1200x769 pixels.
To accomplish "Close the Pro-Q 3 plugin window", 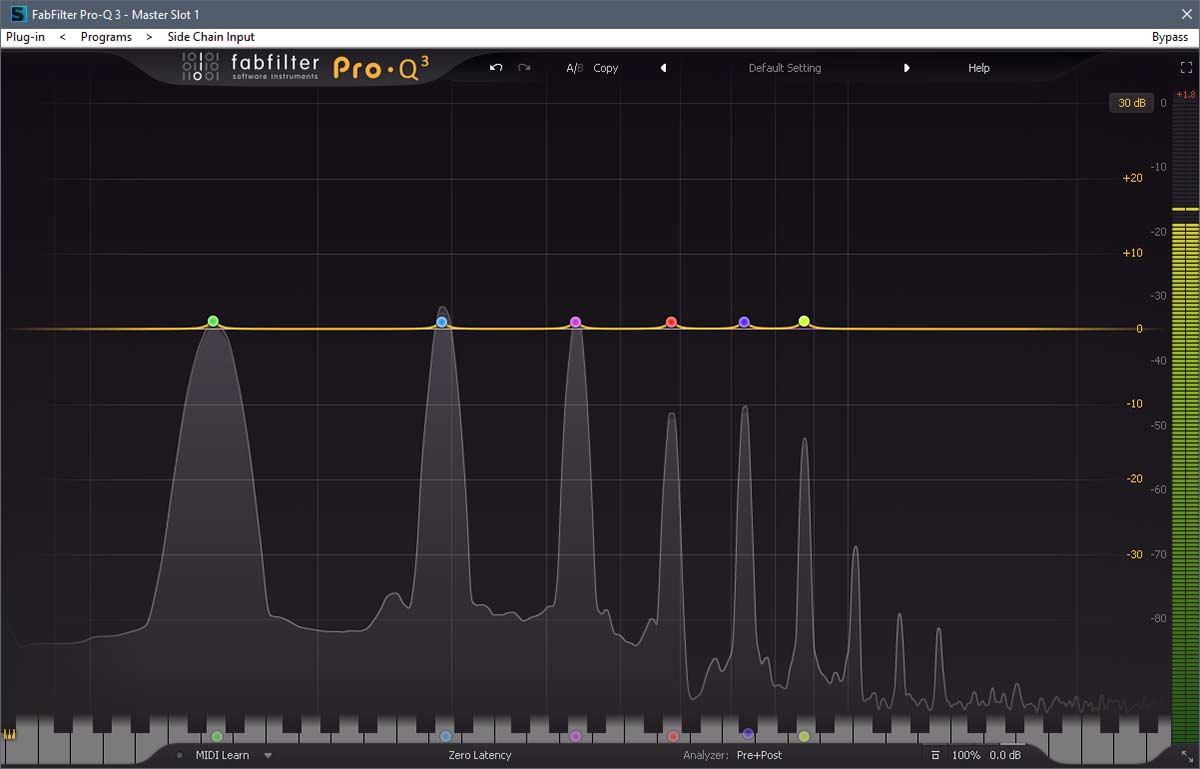I will [1186, 14].
